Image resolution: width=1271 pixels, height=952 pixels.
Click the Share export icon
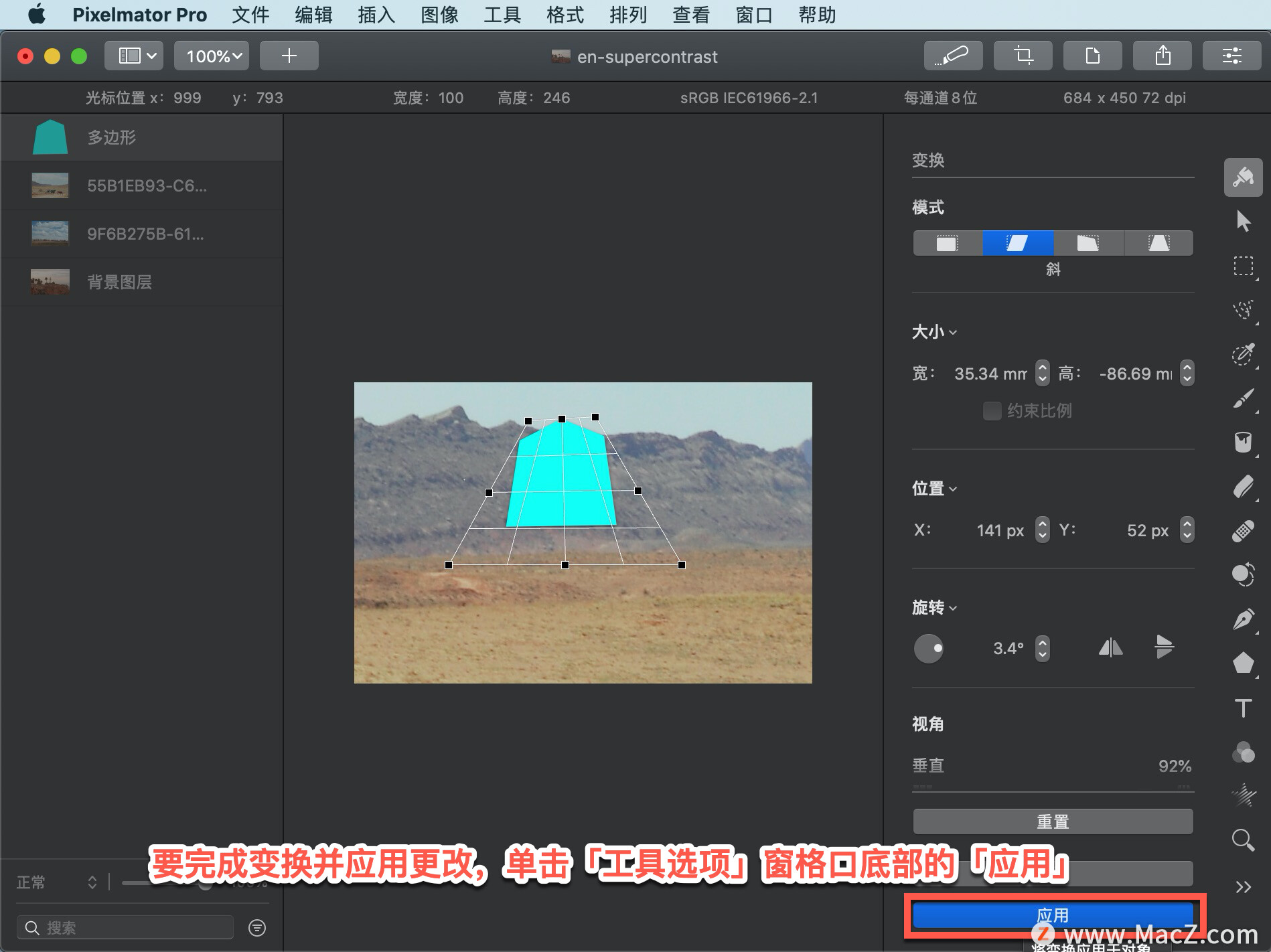coord(1162,56)
